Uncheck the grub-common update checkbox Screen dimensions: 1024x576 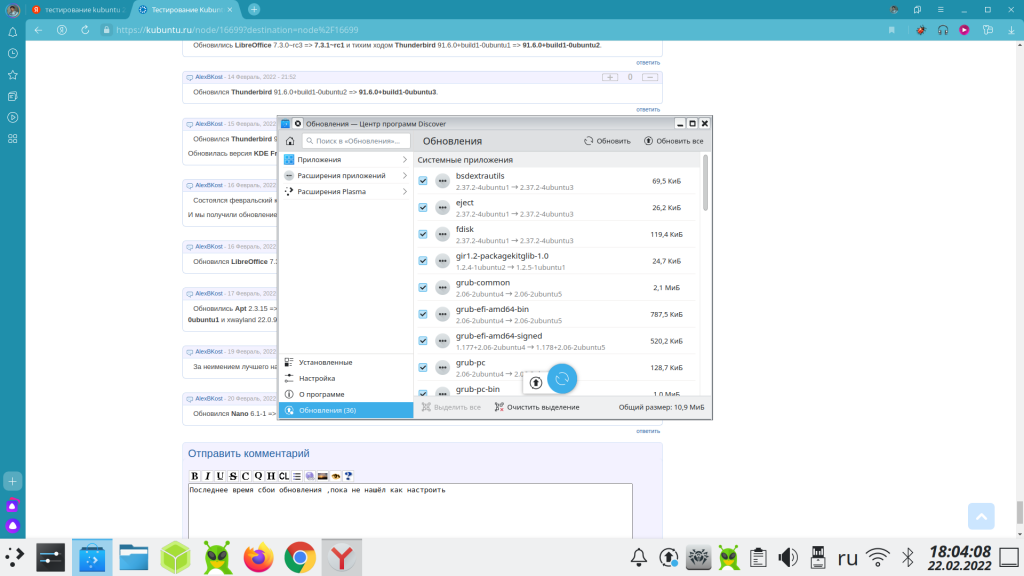[x=423, y=288]
